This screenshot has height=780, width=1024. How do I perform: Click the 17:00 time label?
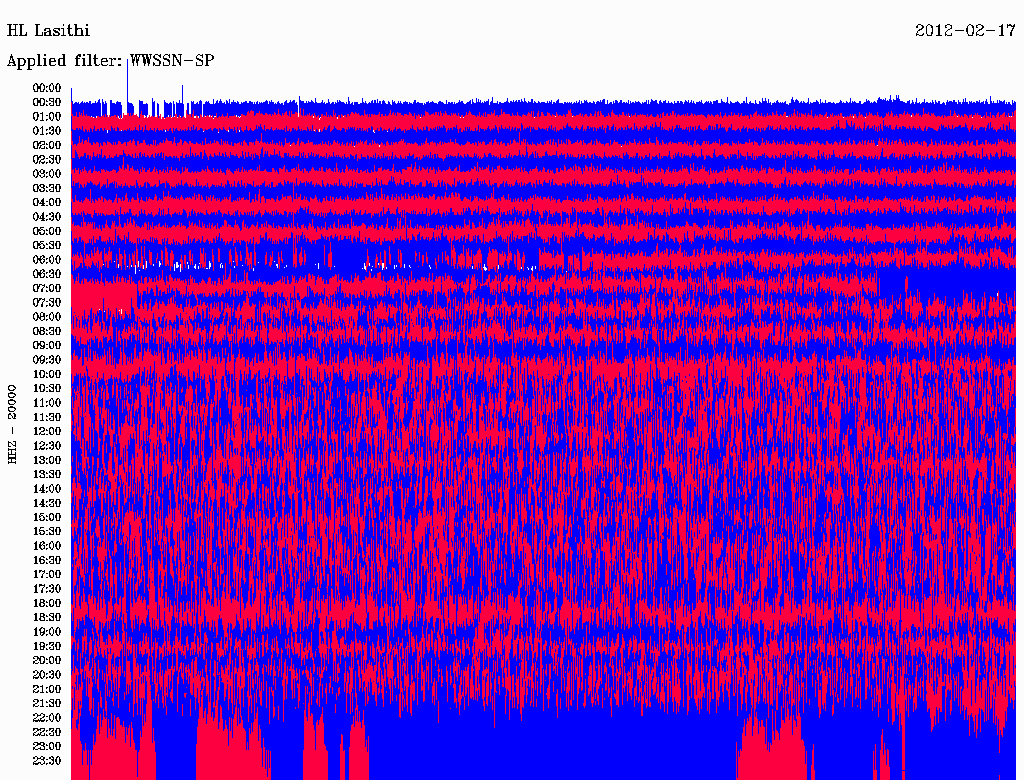pos(47,574)
